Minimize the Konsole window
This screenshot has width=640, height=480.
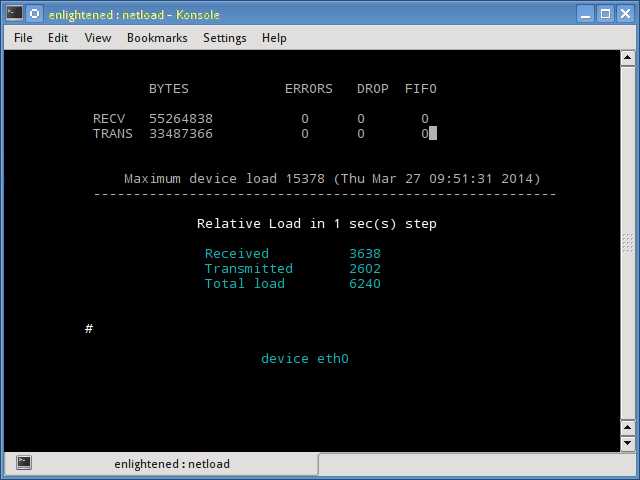click(x=586, y=14)
